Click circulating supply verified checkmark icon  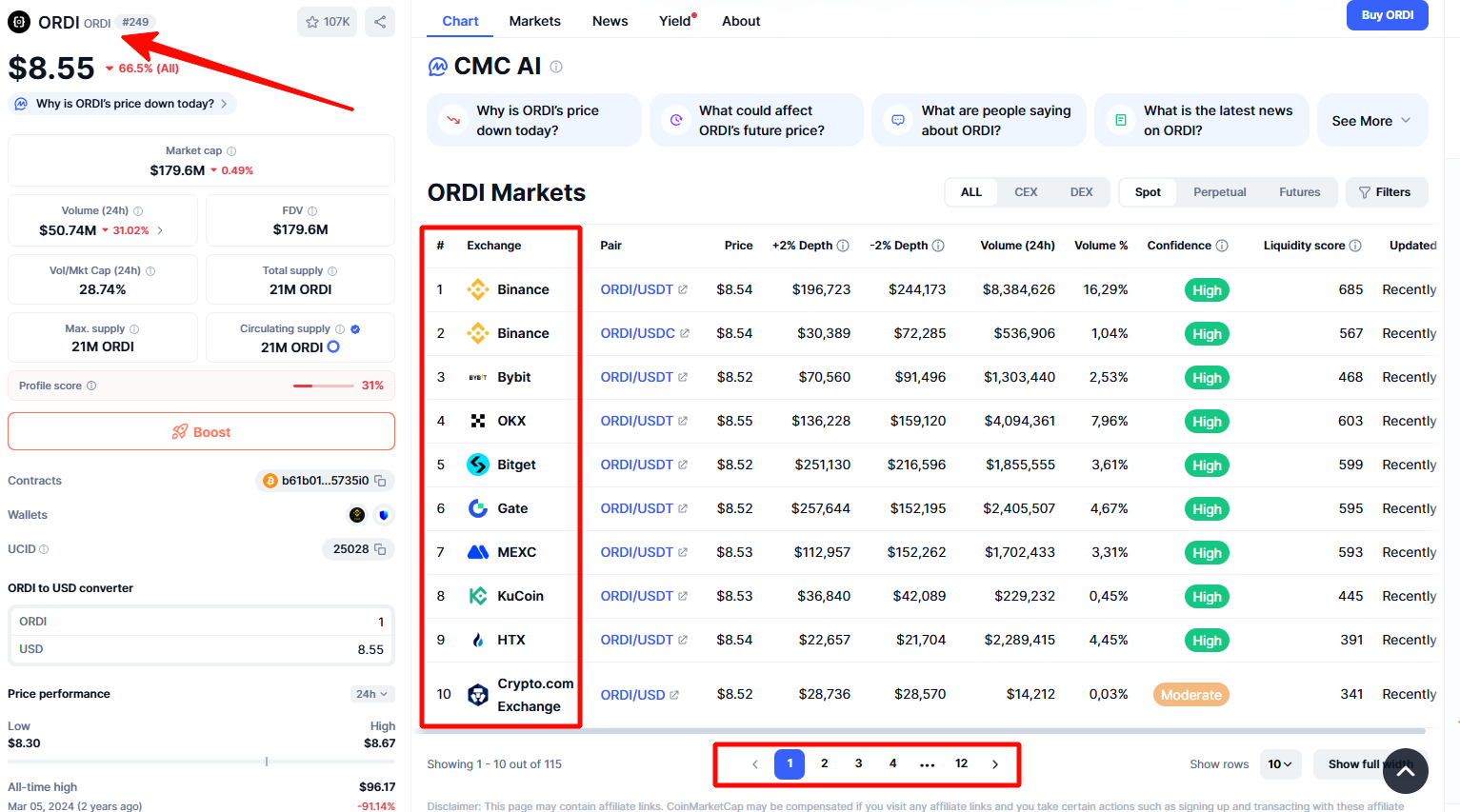[x=355, y=329]
